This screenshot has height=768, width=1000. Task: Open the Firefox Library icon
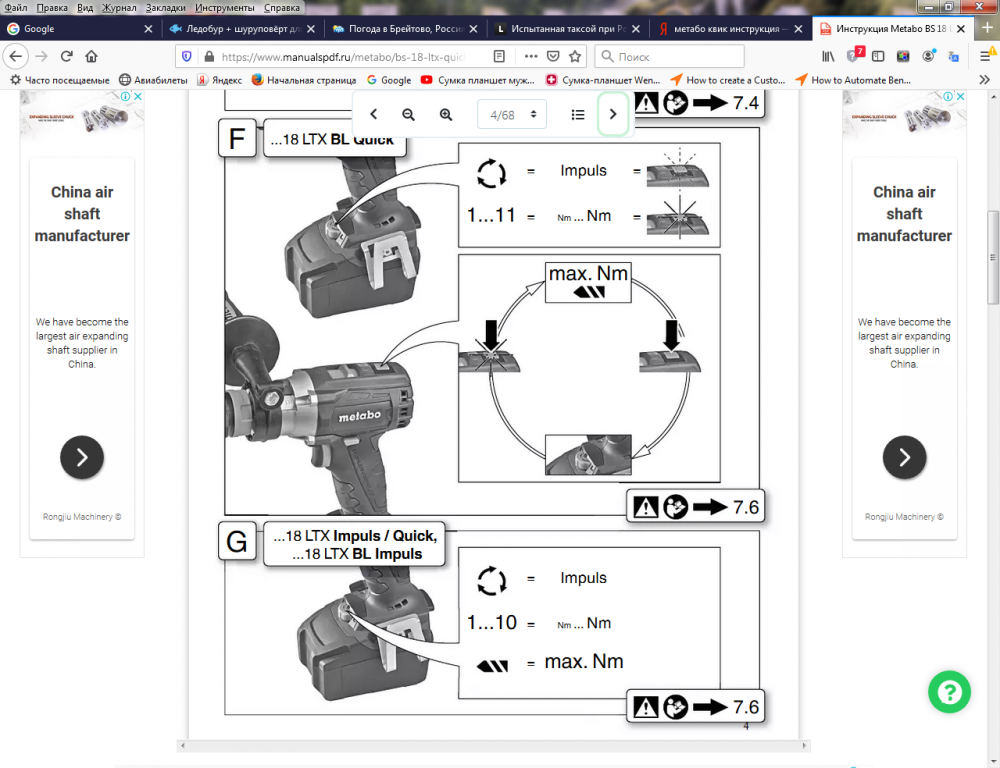[829, 56]
